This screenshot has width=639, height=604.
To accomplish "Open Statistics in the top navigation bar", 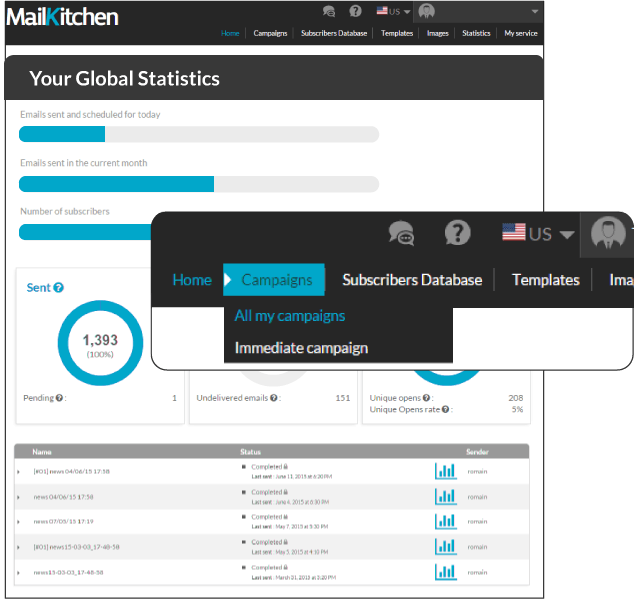I will [x=476, y=33].
